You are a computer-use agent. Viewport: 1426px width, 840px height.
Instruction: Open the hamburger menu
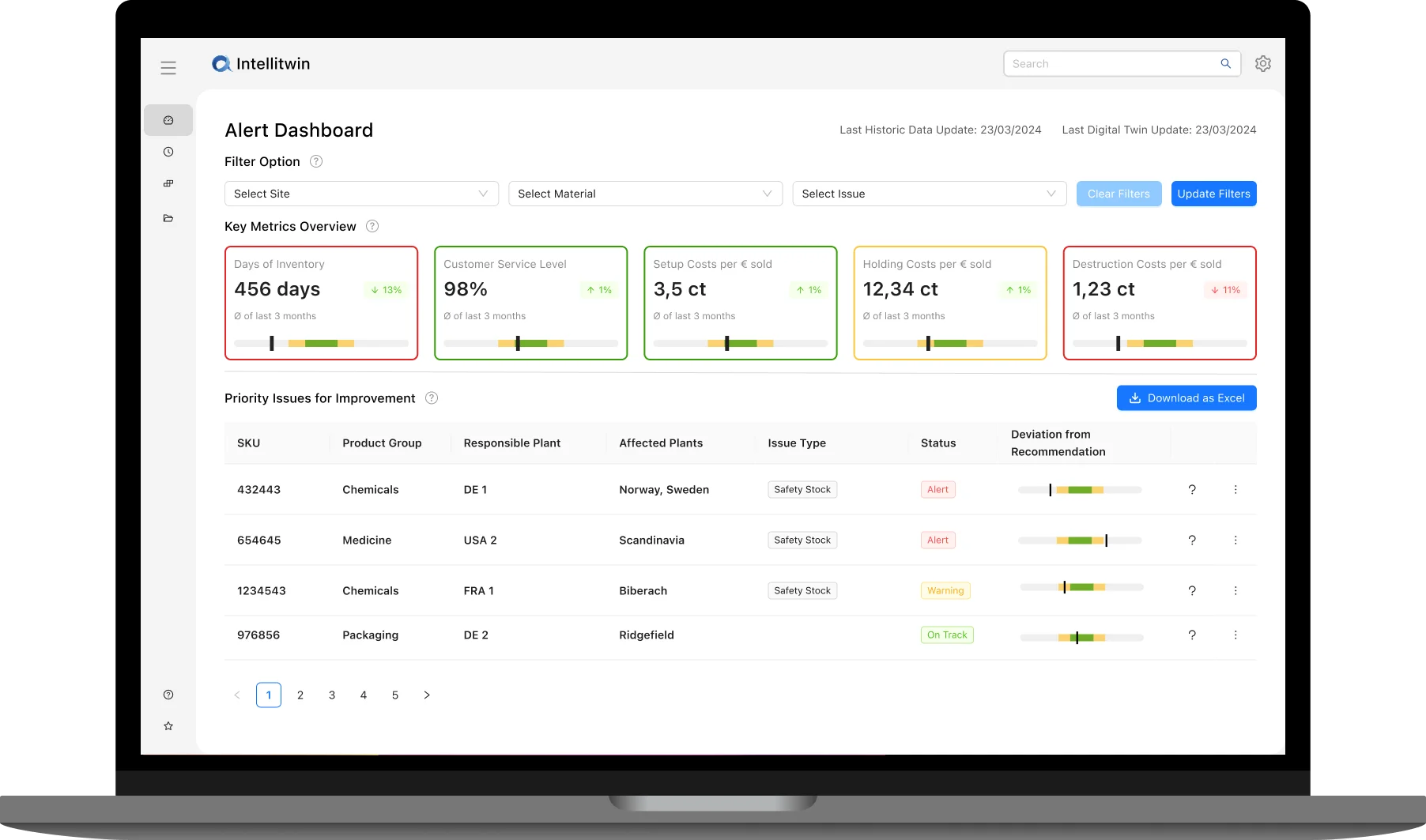tap(168, 68)
